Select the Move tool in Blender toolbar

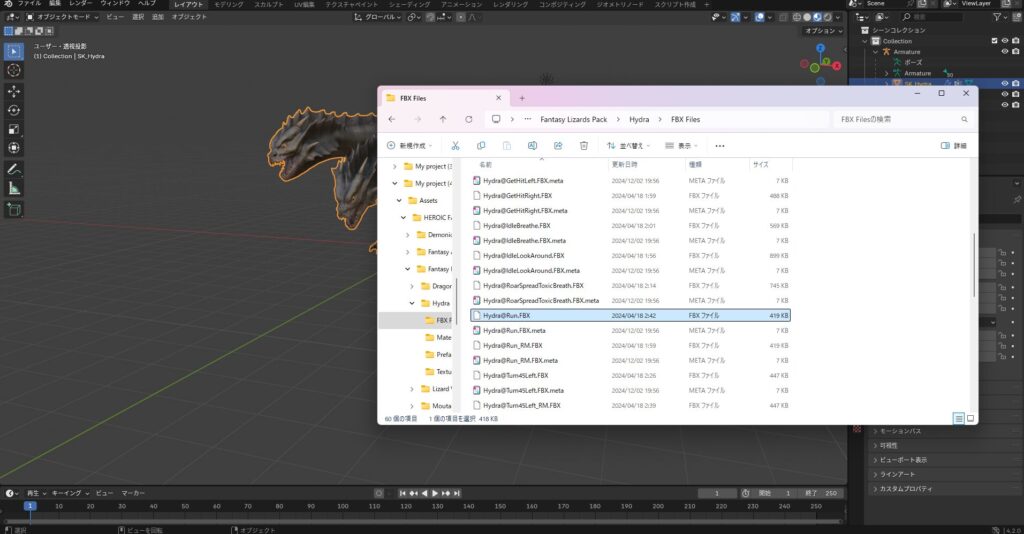click(x=14, y=91)
